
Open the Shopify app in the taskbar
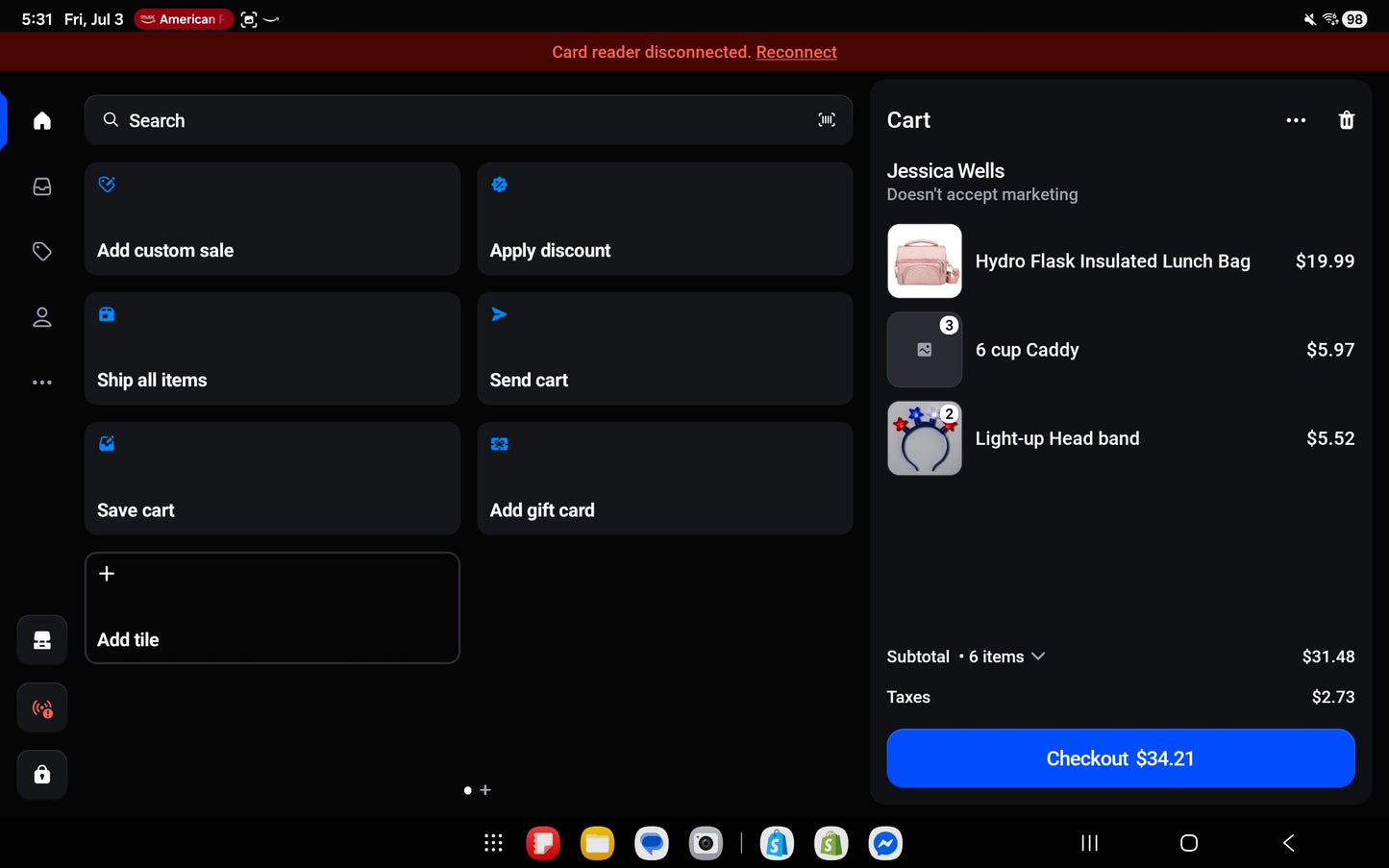tap(831, 844)
